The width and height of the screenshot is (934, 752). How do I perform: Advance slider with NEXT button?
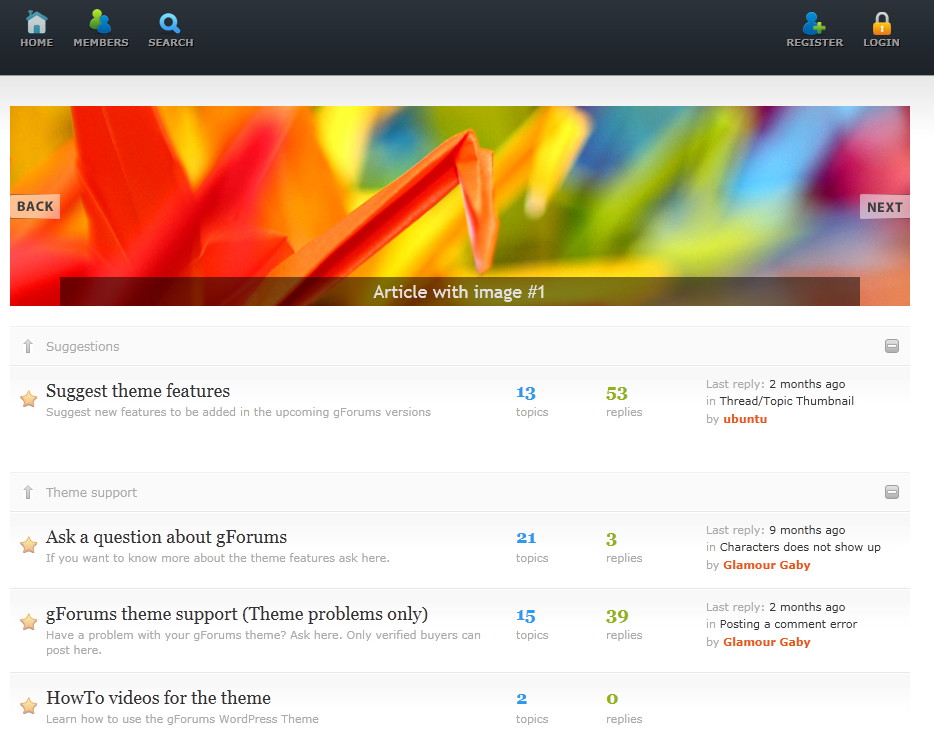pos(885,207)
